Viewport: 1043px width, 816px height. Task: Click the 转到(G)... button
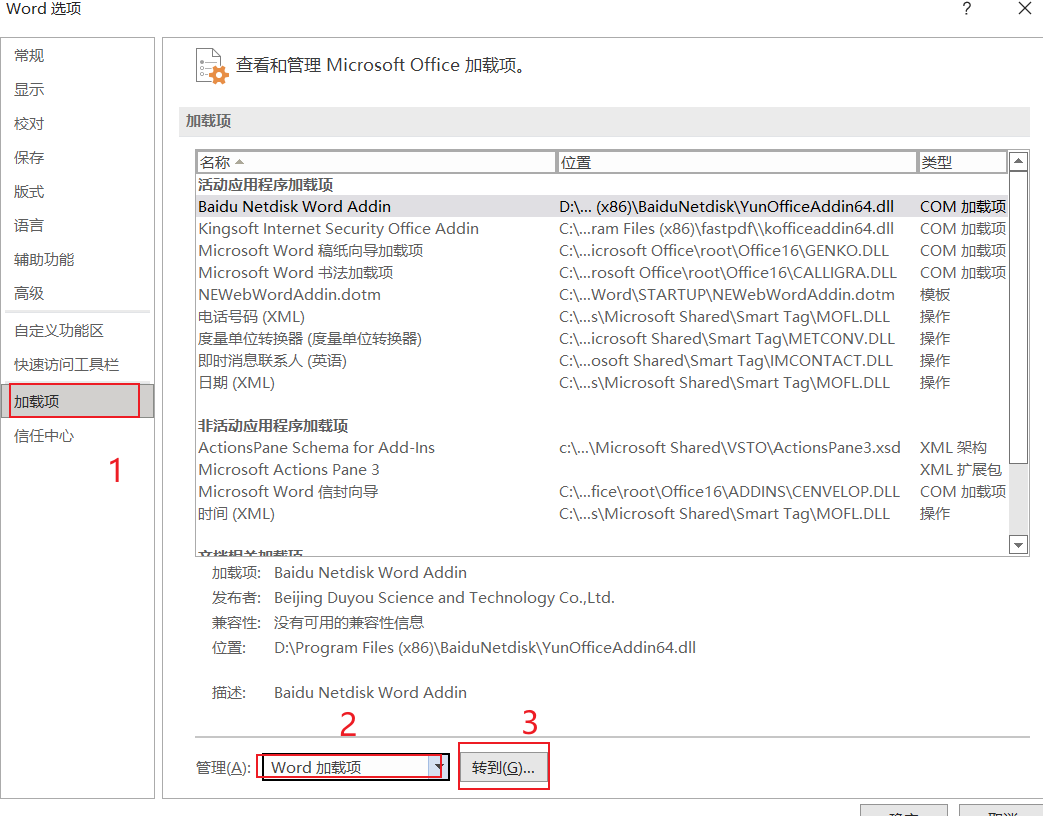pyautogui.click(x=504, y=767)
